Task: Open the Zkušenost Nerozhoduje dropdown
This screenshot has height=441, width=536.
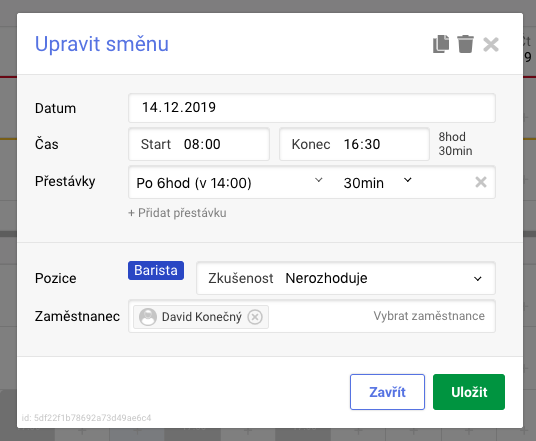Action: [x=346, y=278]
